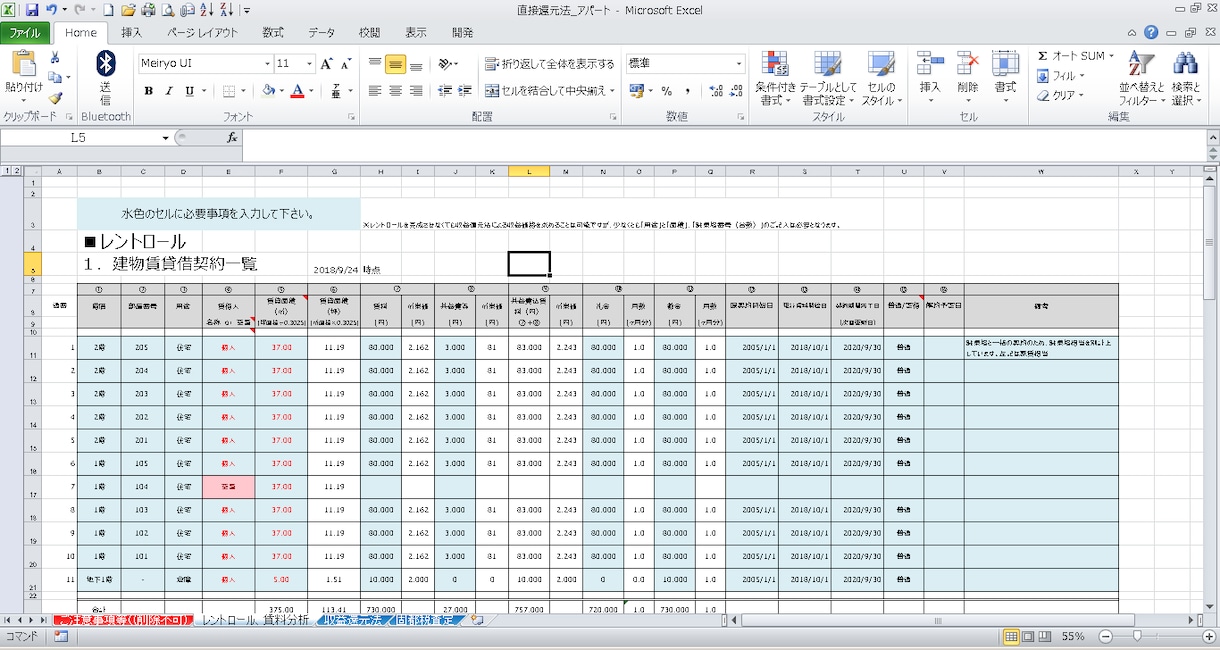The width and height of the screenshot is (1220, 650).
Task: Increase decimal places icon
Action: [716, 91]
